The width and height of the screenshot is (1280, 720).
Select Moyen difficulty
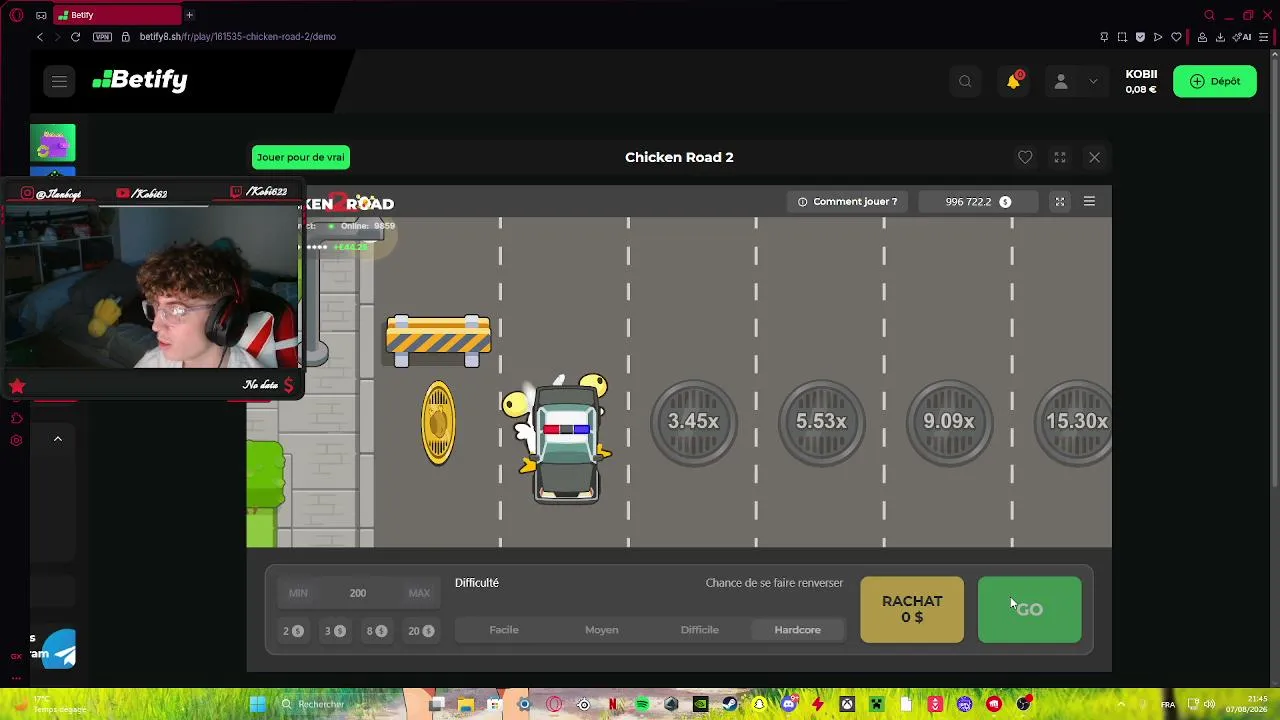click(x=602, y=630)
